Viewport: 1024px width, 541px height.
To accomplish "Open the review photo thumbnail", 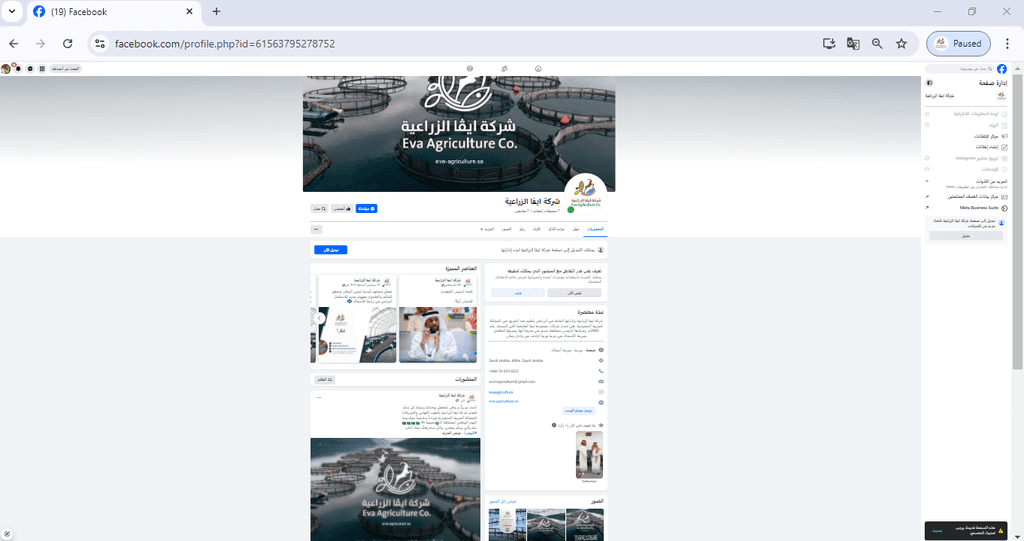I will (x=589, y=455).
